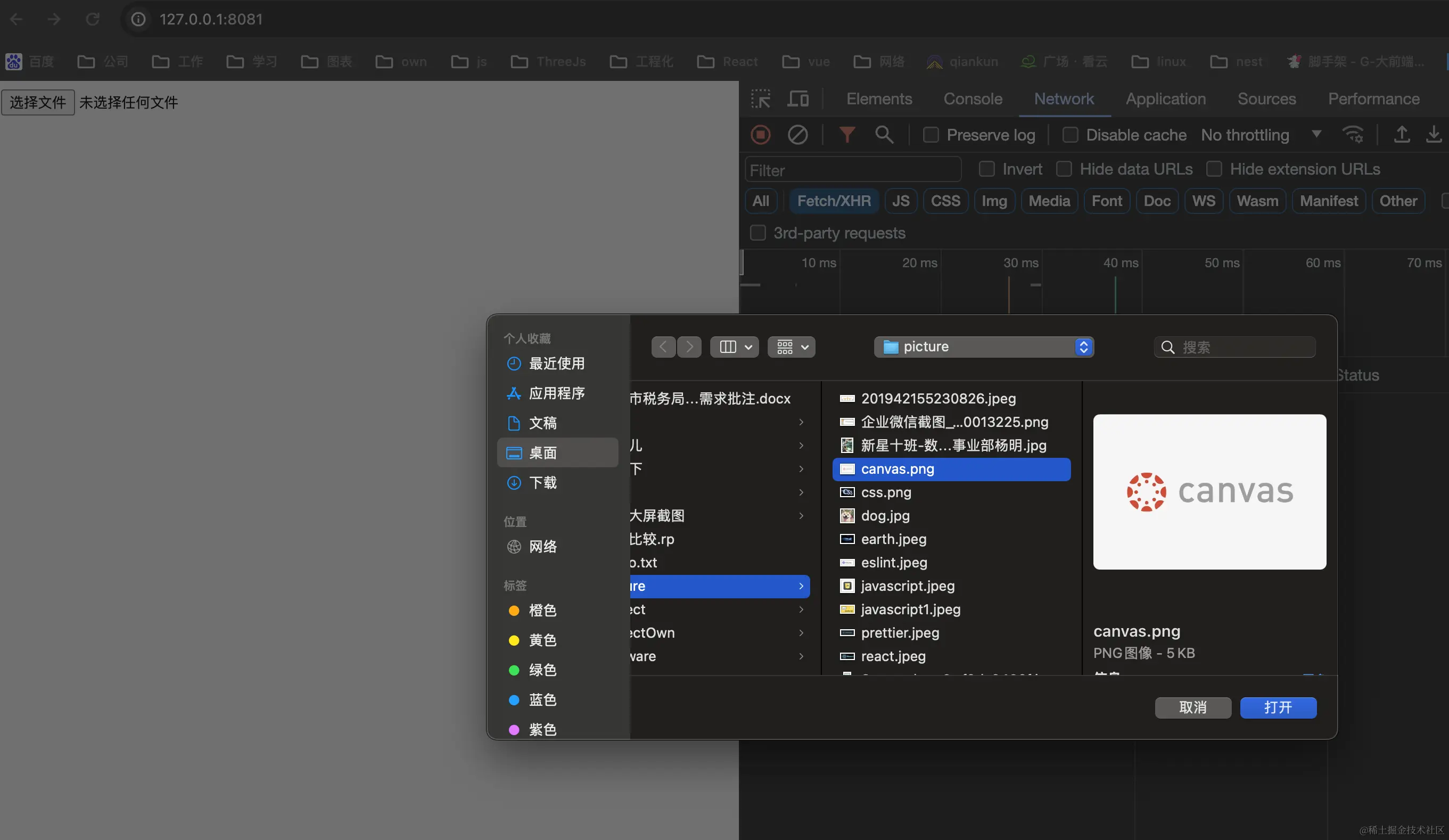1449x840 pixels.
Task: Select the WS request type filter
Action: (x=1204, y=201)
